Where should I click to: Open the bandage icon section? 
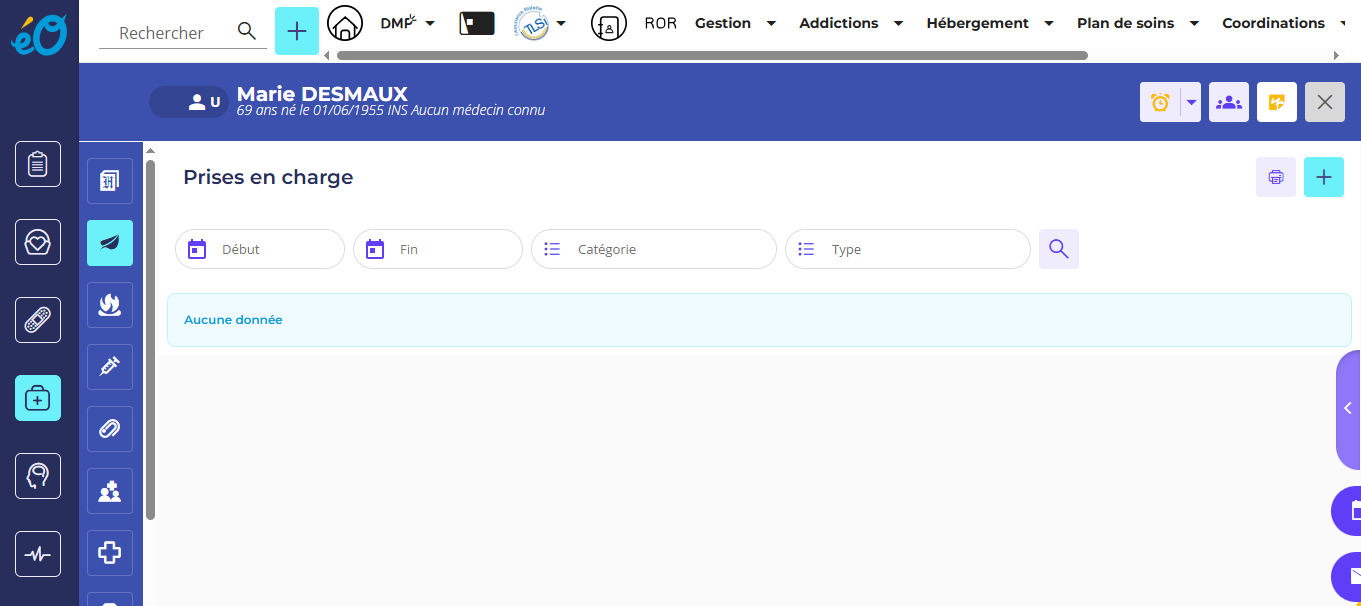click(x=38, y=320)
